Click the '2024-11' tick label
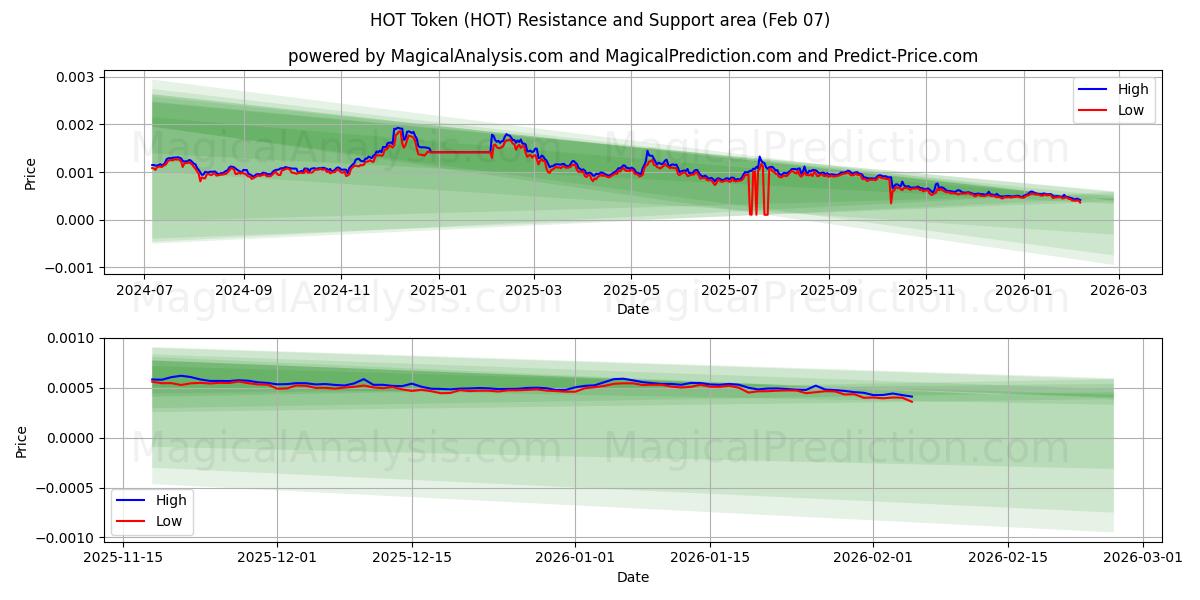Screen dimensions: 1200x600 [x=342, y=290]
